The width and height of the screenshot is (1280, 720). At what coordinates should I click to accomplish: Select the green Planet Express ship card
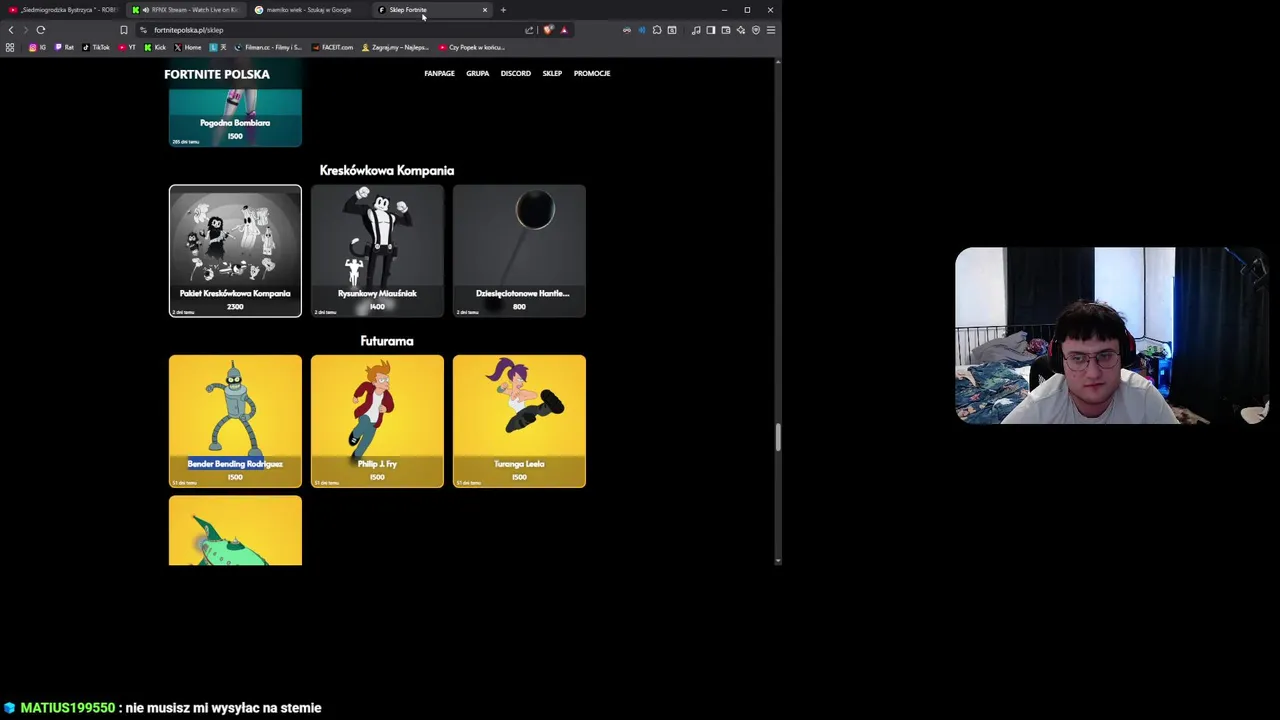pyautogui.click(x=235, y=531)
